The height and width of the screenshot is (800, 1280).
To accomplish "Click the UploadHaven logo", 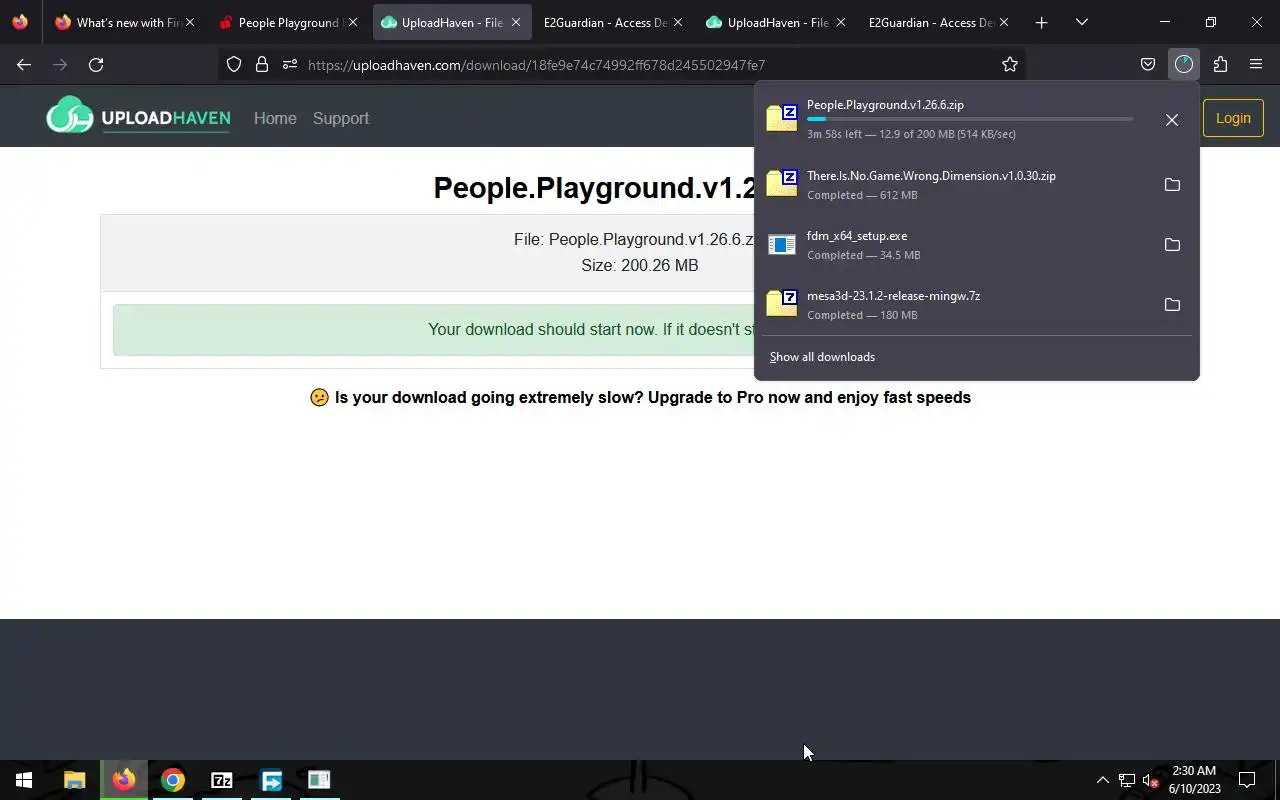I will tap(138, 116).
